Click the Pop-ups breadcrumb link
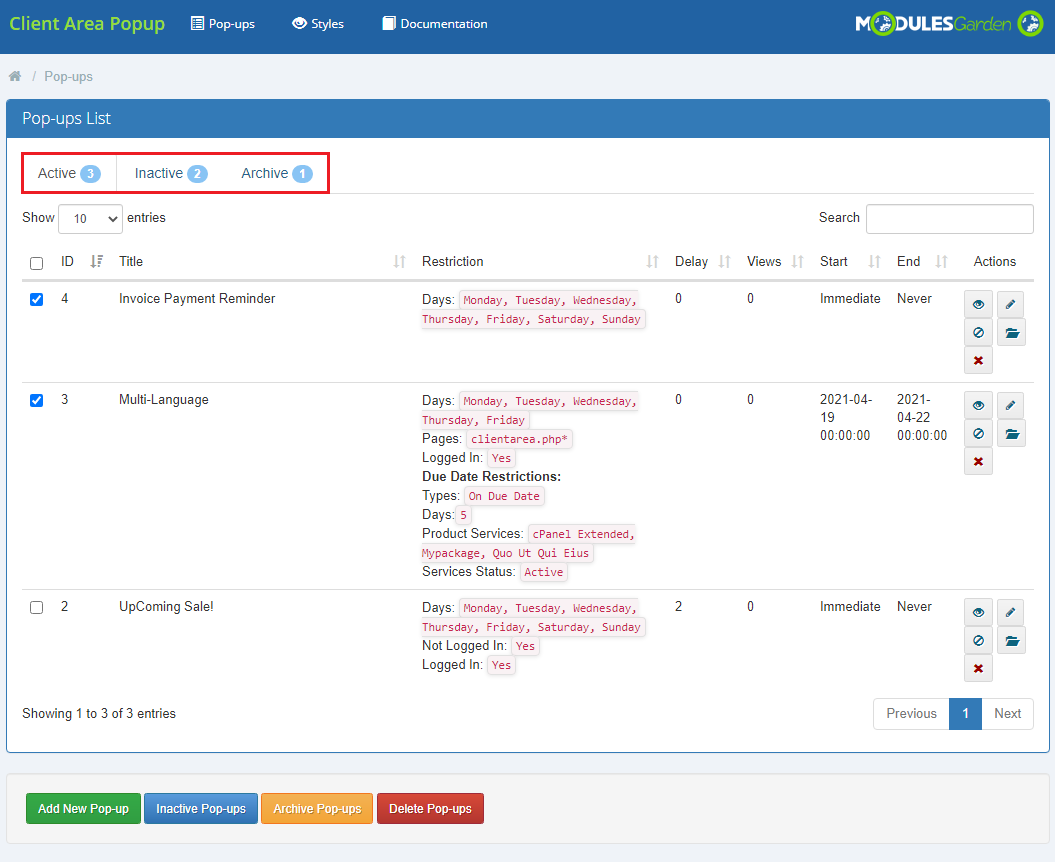 [69, 76]
